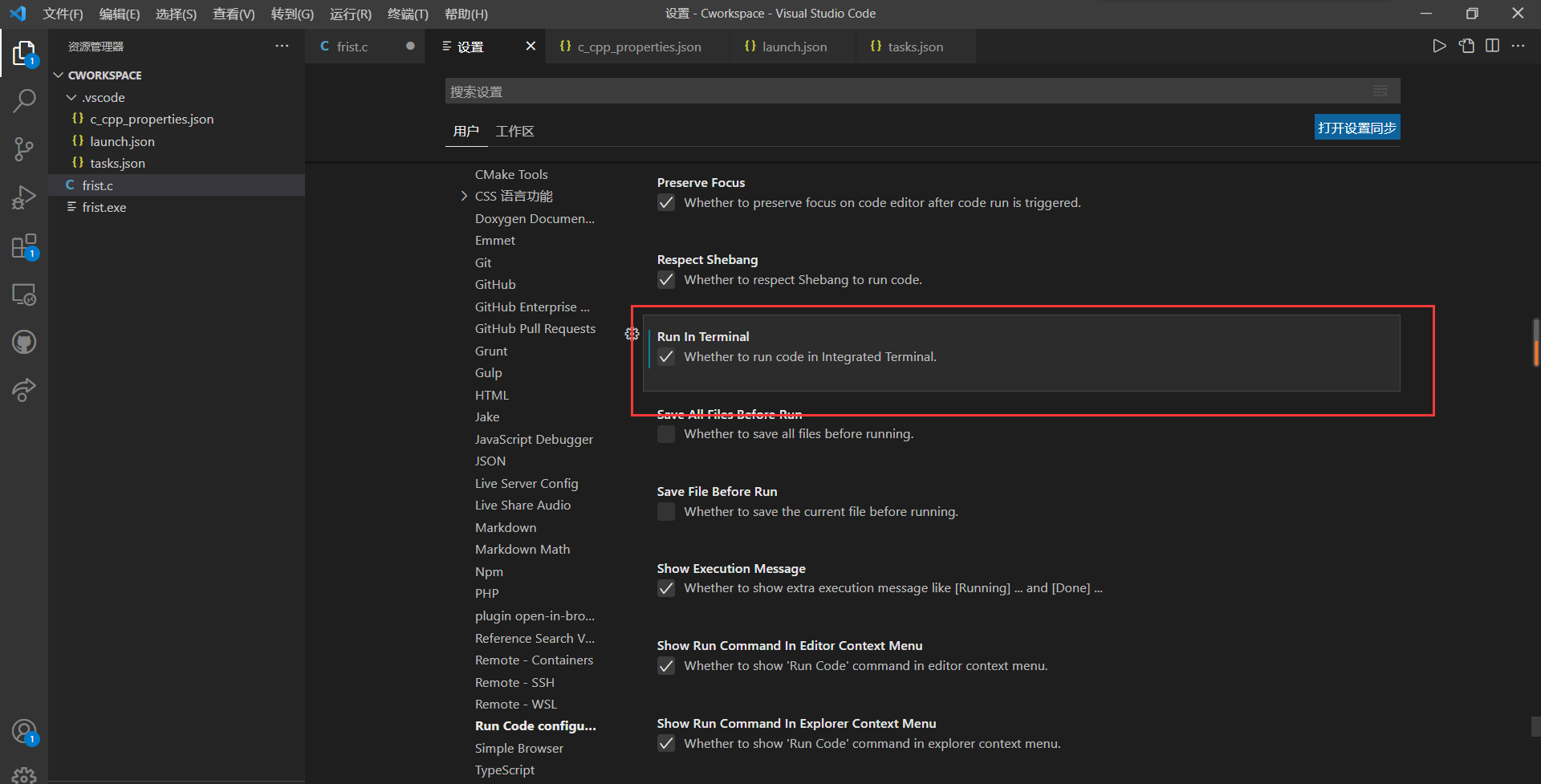Open editor more actions ellipsis

point(1518,46)
